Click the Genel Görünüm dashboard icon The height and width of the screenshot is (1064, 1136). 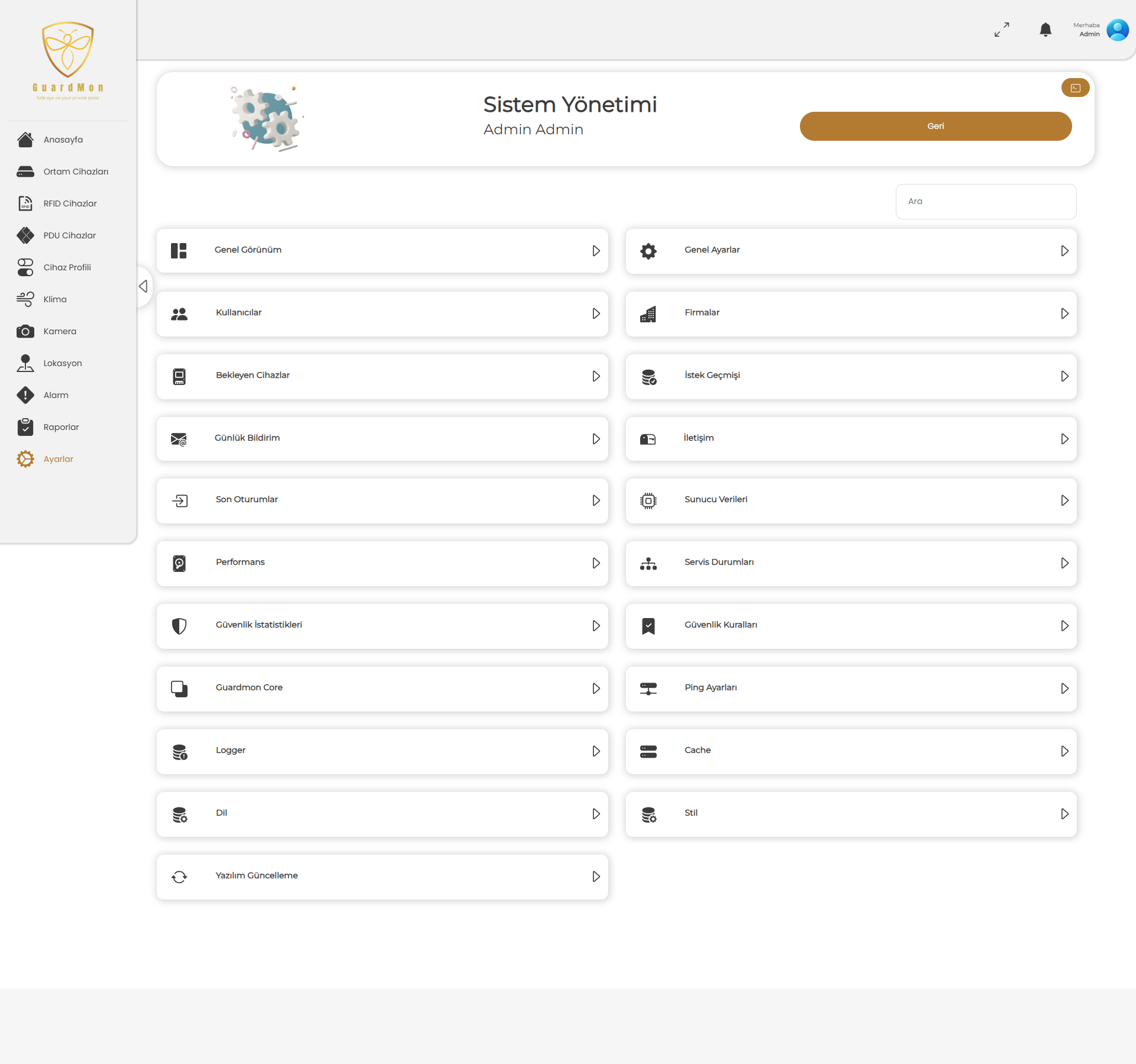tap(179, 251)
